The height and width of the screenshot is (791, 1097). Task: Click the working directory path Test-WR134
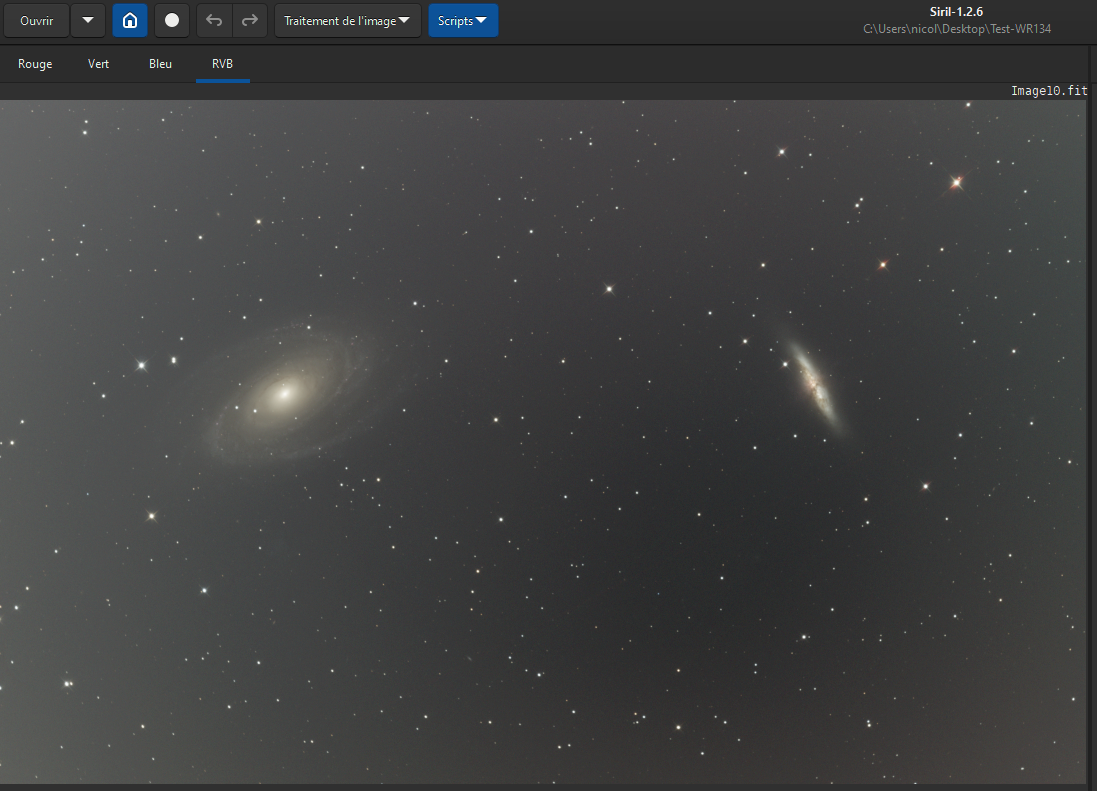click(x=957, y=29)
